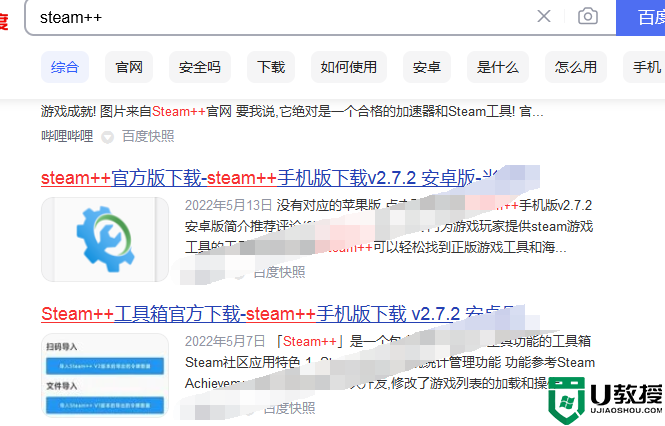
Task: Open the steam++官方版下载 result title
Action: [269, 178]
